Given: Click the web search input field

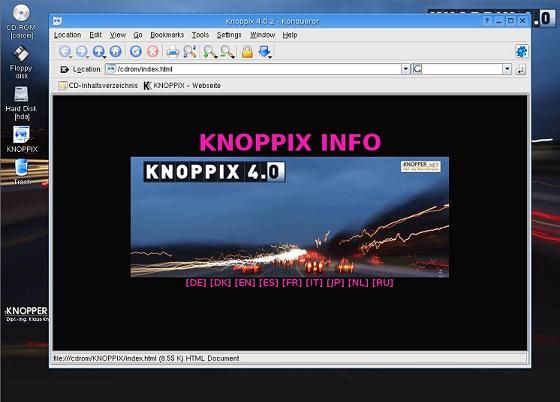Looking at the screenshot, I should (x=462, y=69).
